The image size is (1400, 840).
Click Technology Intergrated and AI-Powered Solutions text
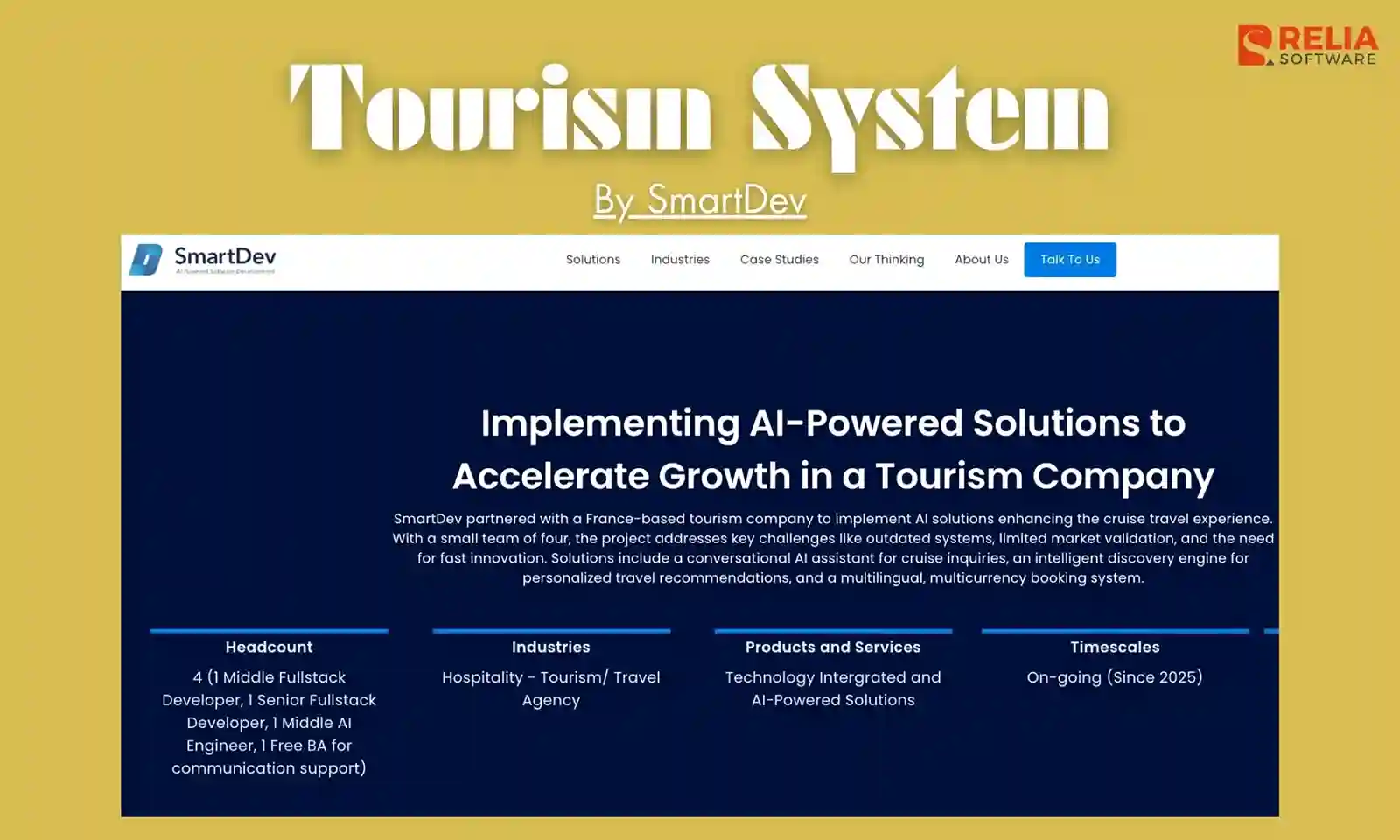(x=833, y=689)
